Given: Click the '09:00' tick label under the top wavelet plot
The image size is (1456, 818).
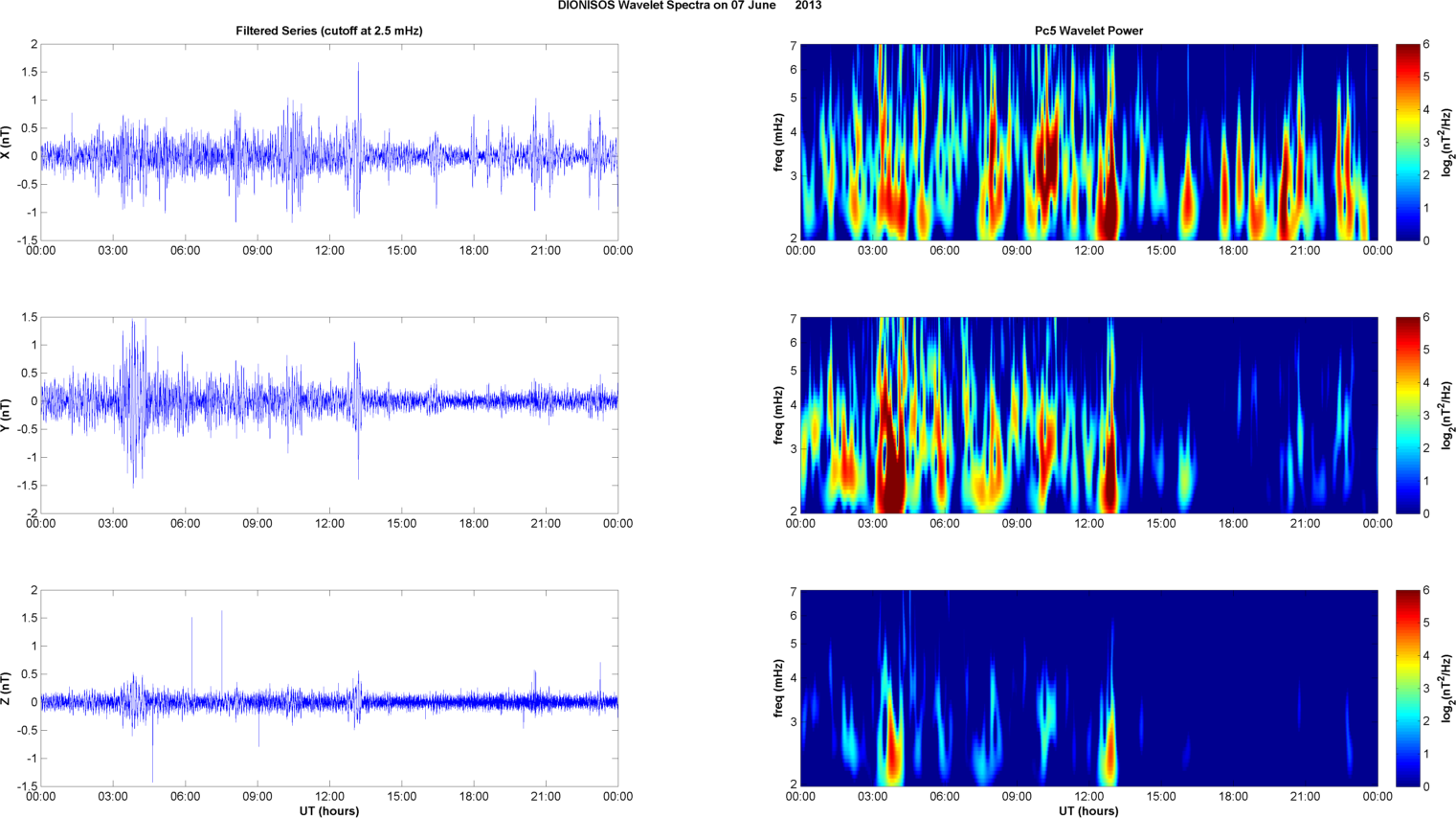Looking at the screenshot, I should 1017,251.
